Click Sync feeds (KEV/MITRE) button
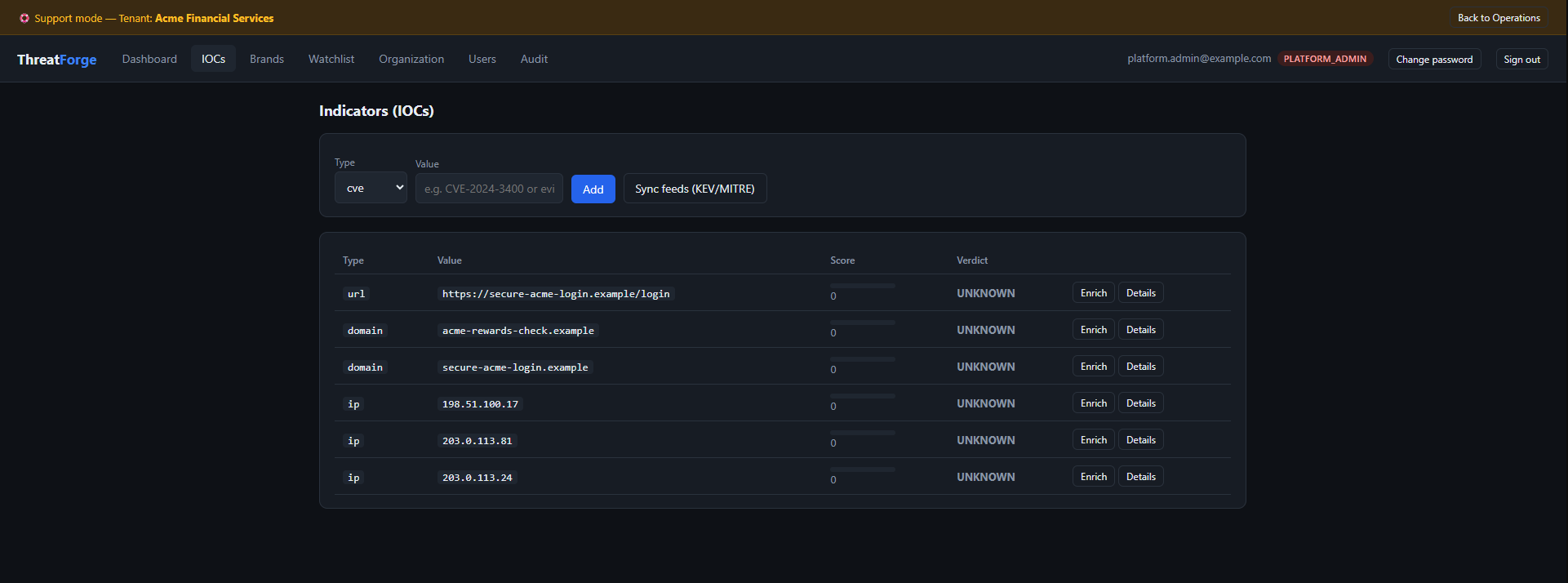The image size is (1568, 583). 695,189
